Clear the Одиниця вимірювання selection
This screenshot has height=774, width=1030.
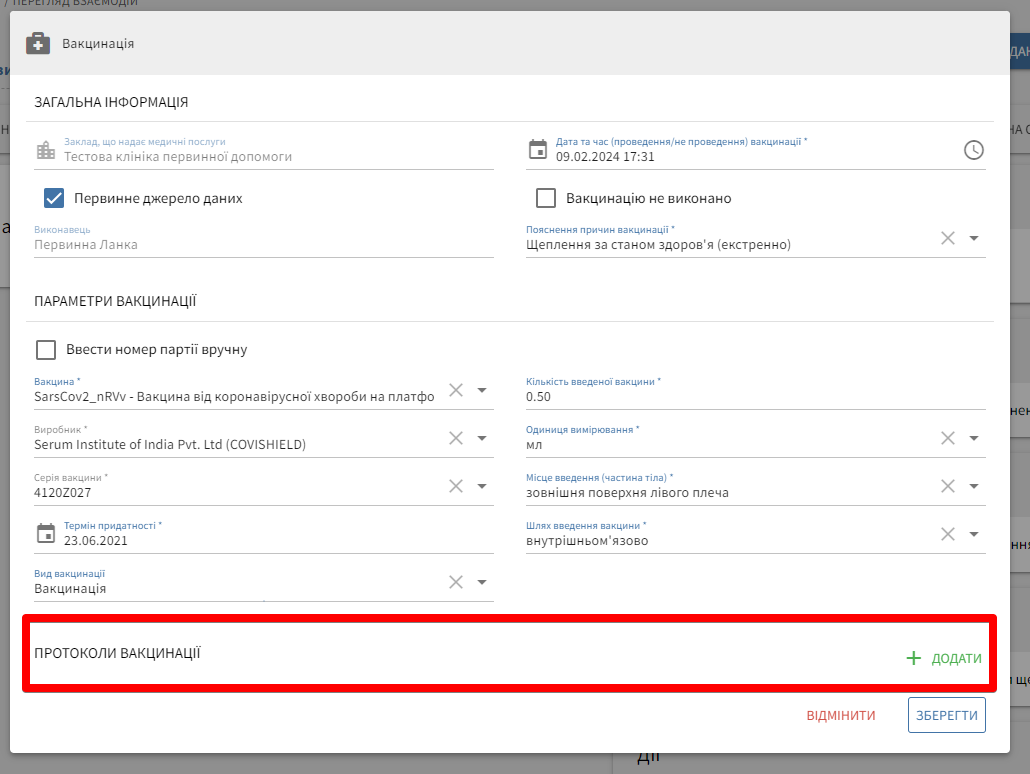click(x=948, y=438)
